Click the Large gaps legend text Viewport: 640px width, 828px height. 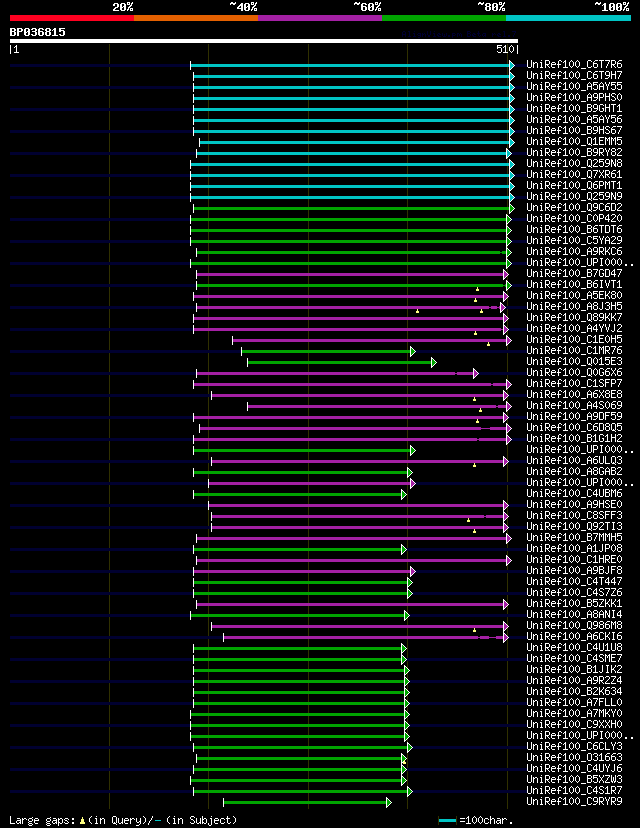tap(43, 820)
